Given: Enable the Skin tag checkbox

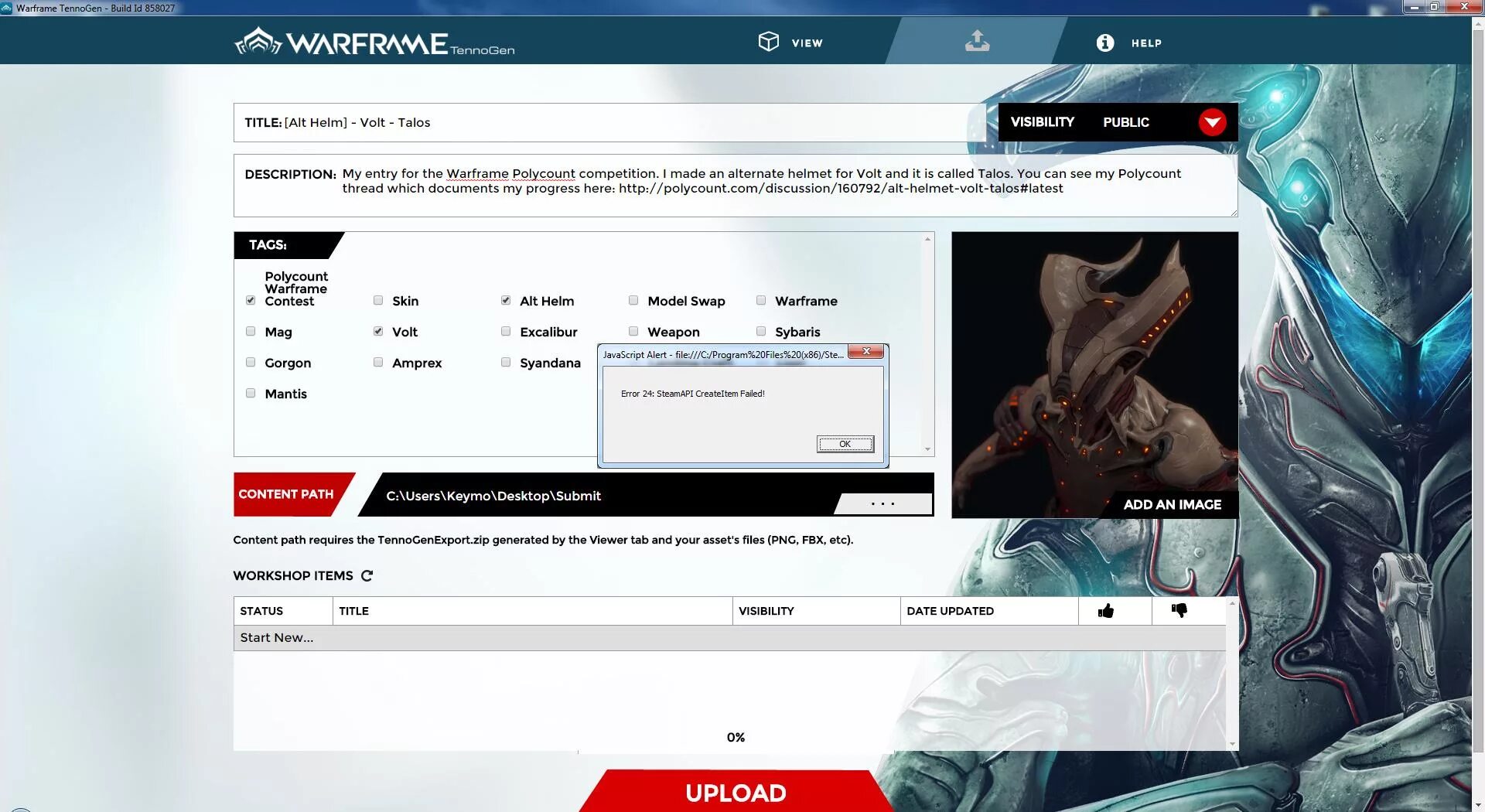Looking at the screenshot, I should click(378, 300).
